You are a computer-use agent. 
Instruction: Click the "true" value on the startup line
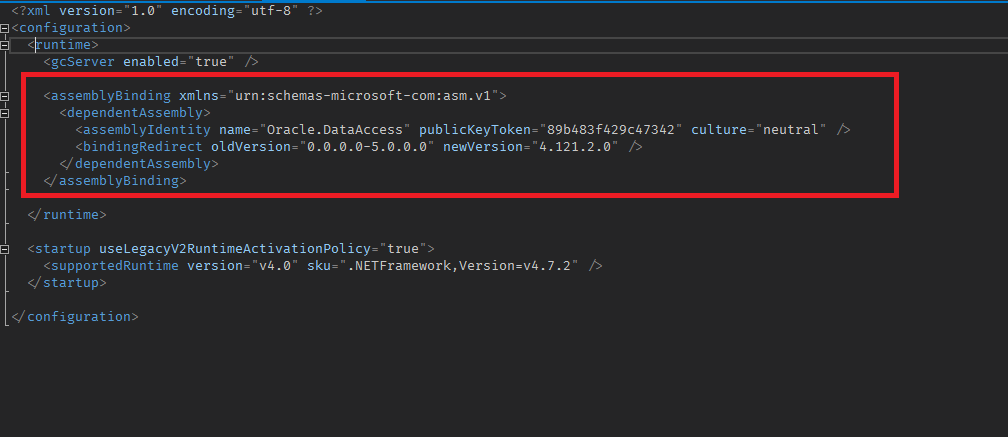(402, 249)
